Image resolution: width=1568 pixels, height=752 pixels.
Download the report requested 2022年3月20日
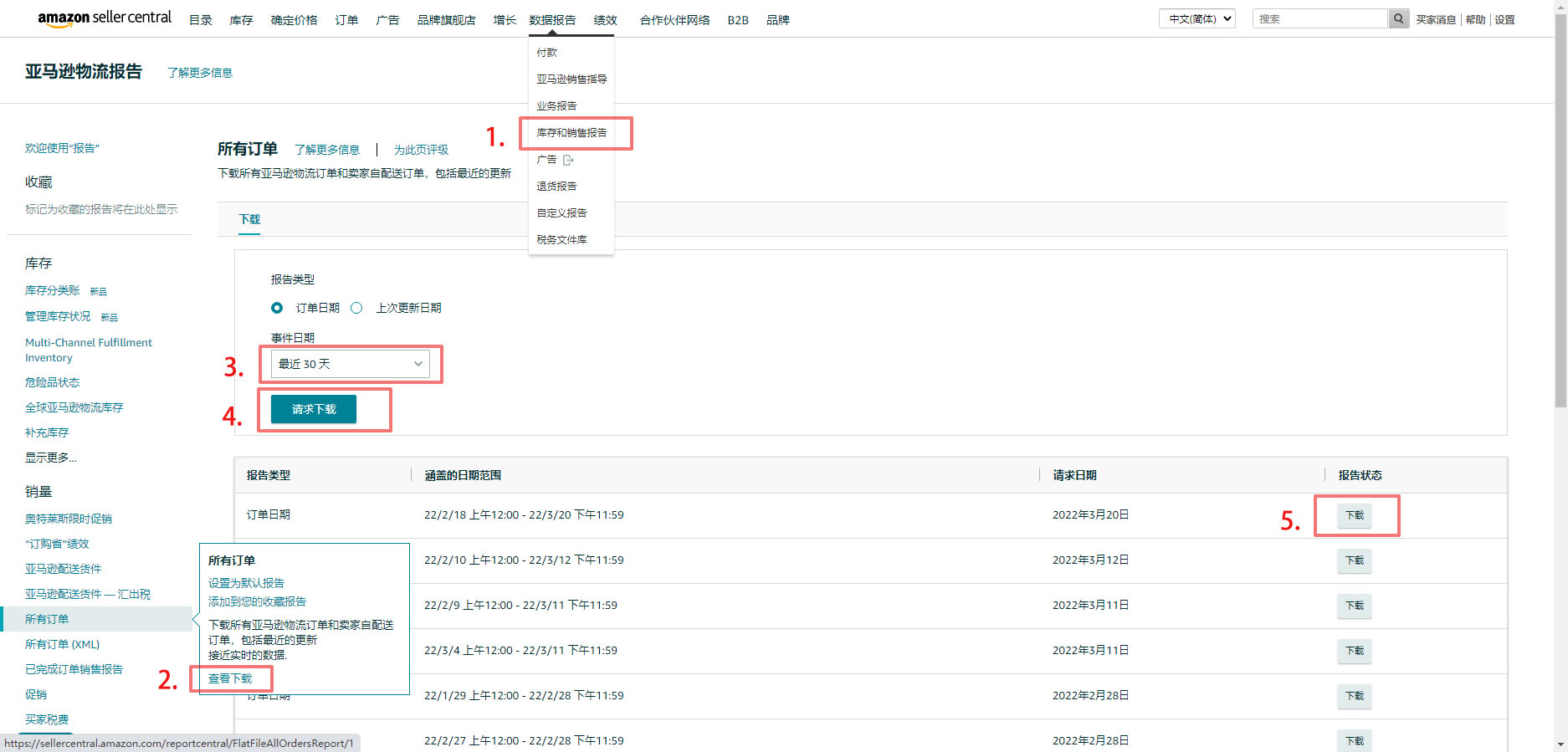pos(1355,515)
